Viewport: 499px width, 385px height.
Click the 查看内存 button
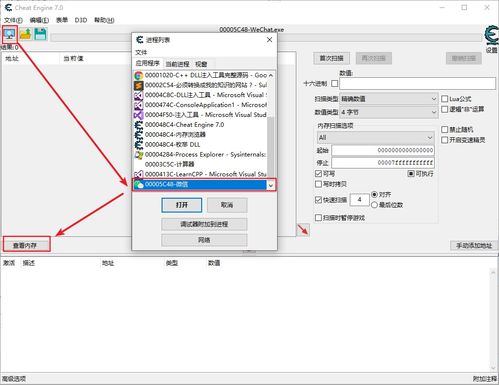(x=27, y=245)
